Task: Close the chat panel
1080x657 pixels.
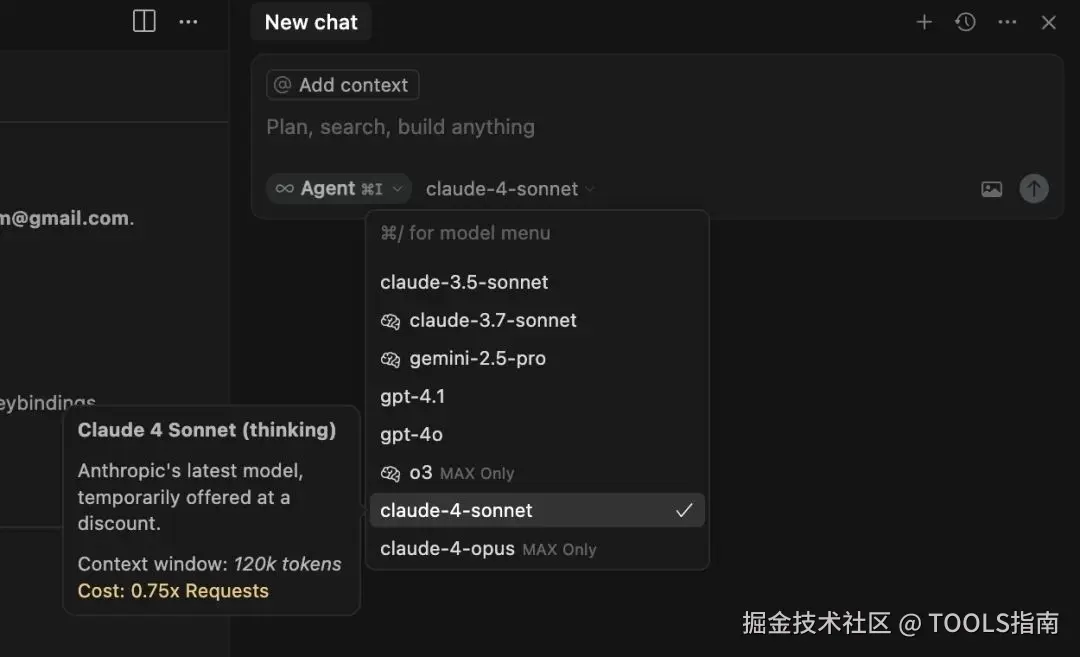Action: pyautogui.click(x=1048, y=22)
